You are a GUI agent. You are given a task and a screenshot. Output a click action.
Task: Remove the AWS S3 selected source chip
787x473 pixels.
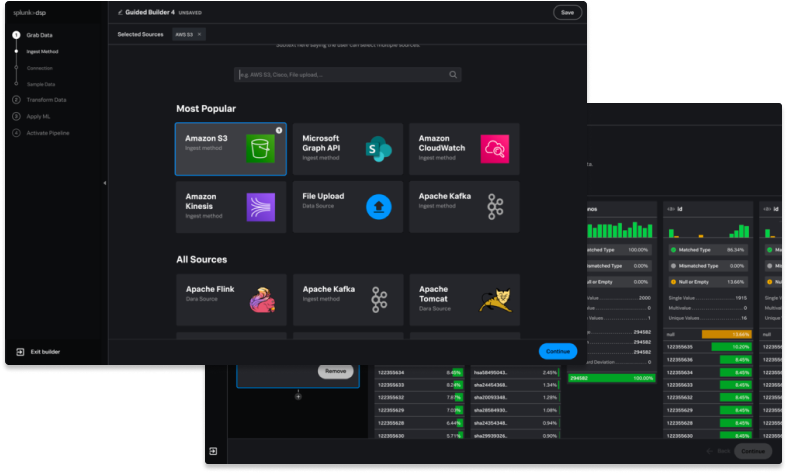tap(200, 34)
